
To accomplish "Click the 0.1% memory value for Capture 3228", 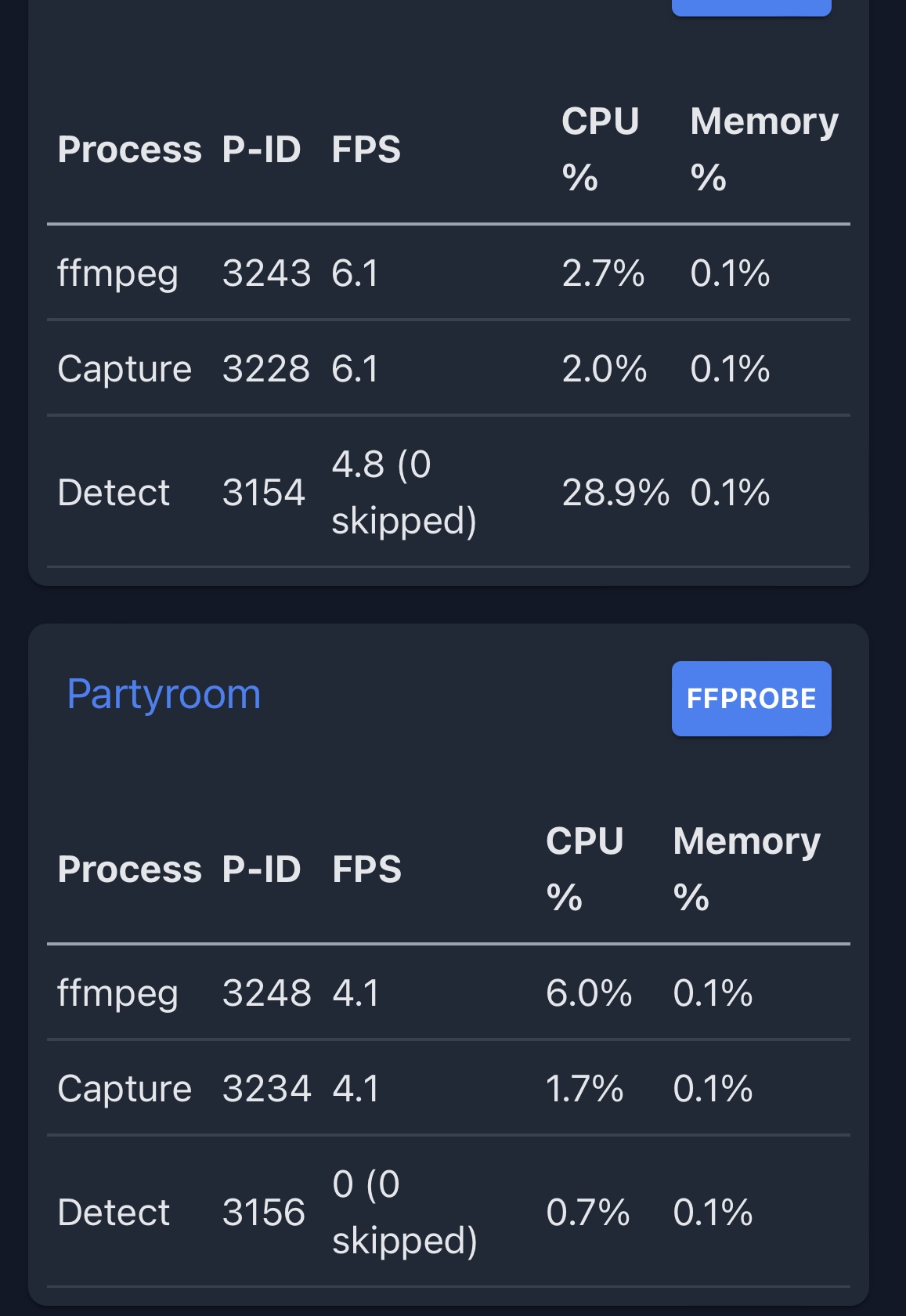I will coord(730,367).
